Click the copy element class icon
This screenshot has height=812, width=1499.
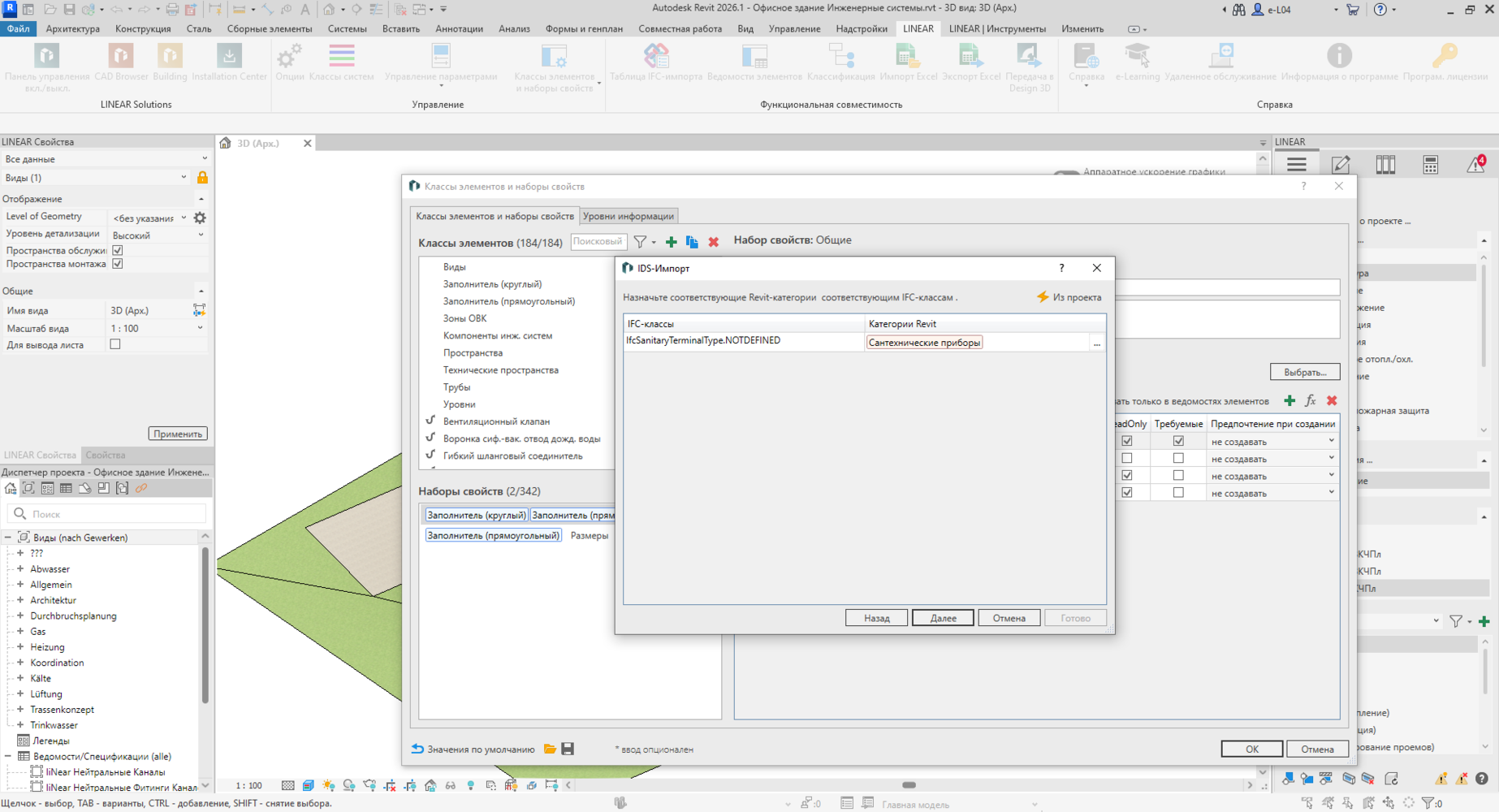point(692,242)
